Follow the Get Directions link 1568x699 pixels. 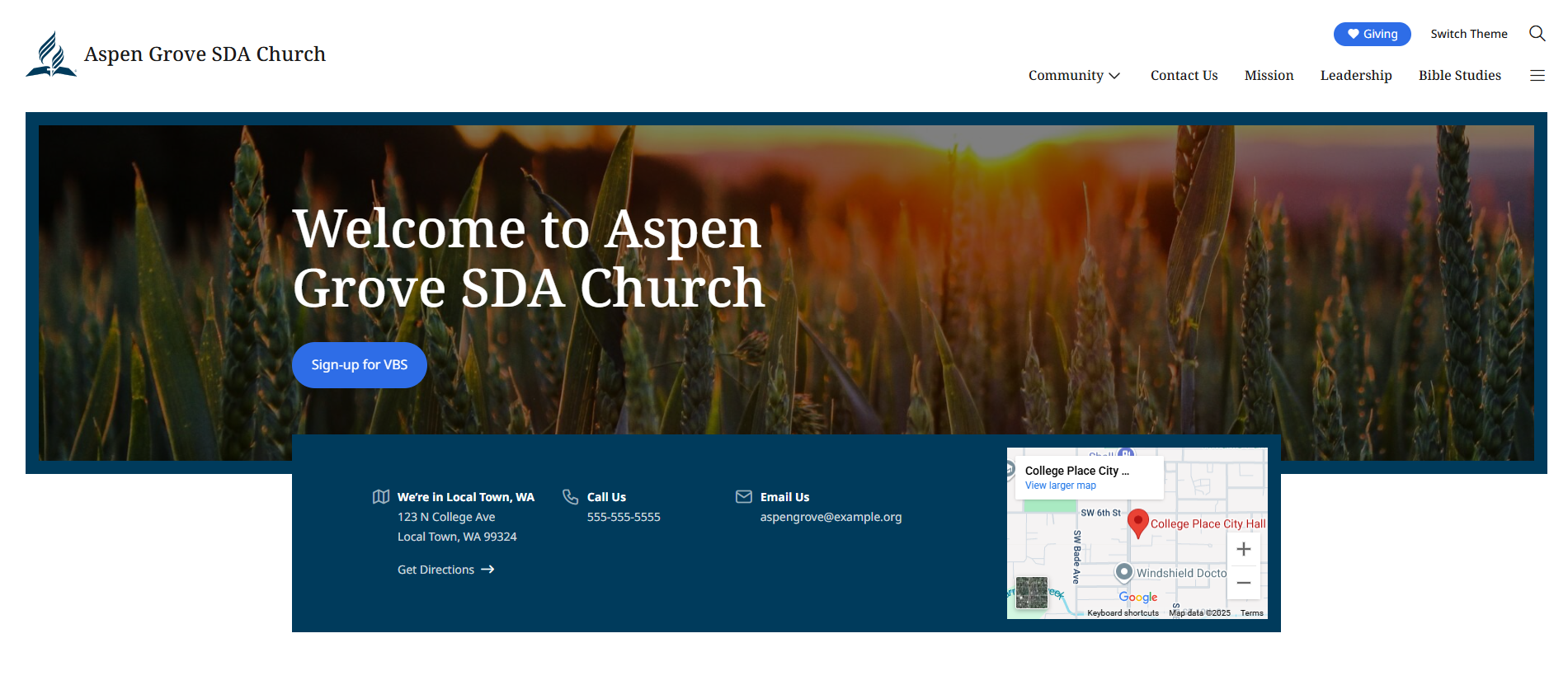click(446, 570)
